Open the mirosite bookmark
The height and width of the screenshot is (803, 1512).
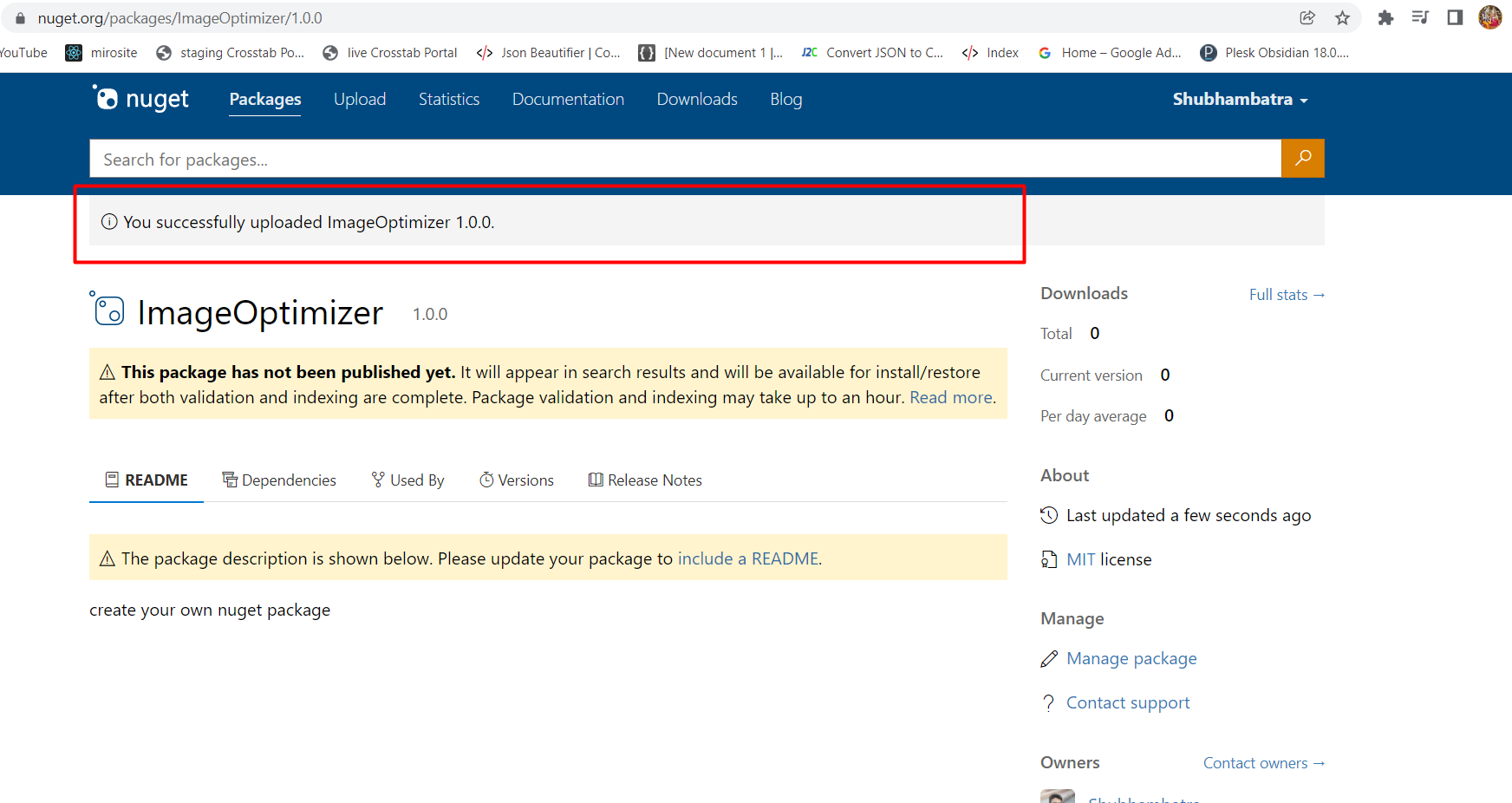101,53
